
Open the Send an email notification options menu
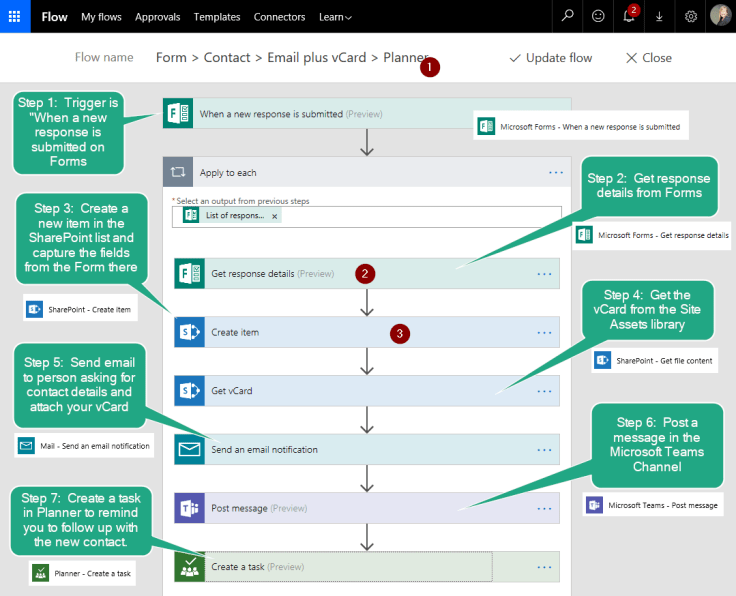tap(545, 450)
